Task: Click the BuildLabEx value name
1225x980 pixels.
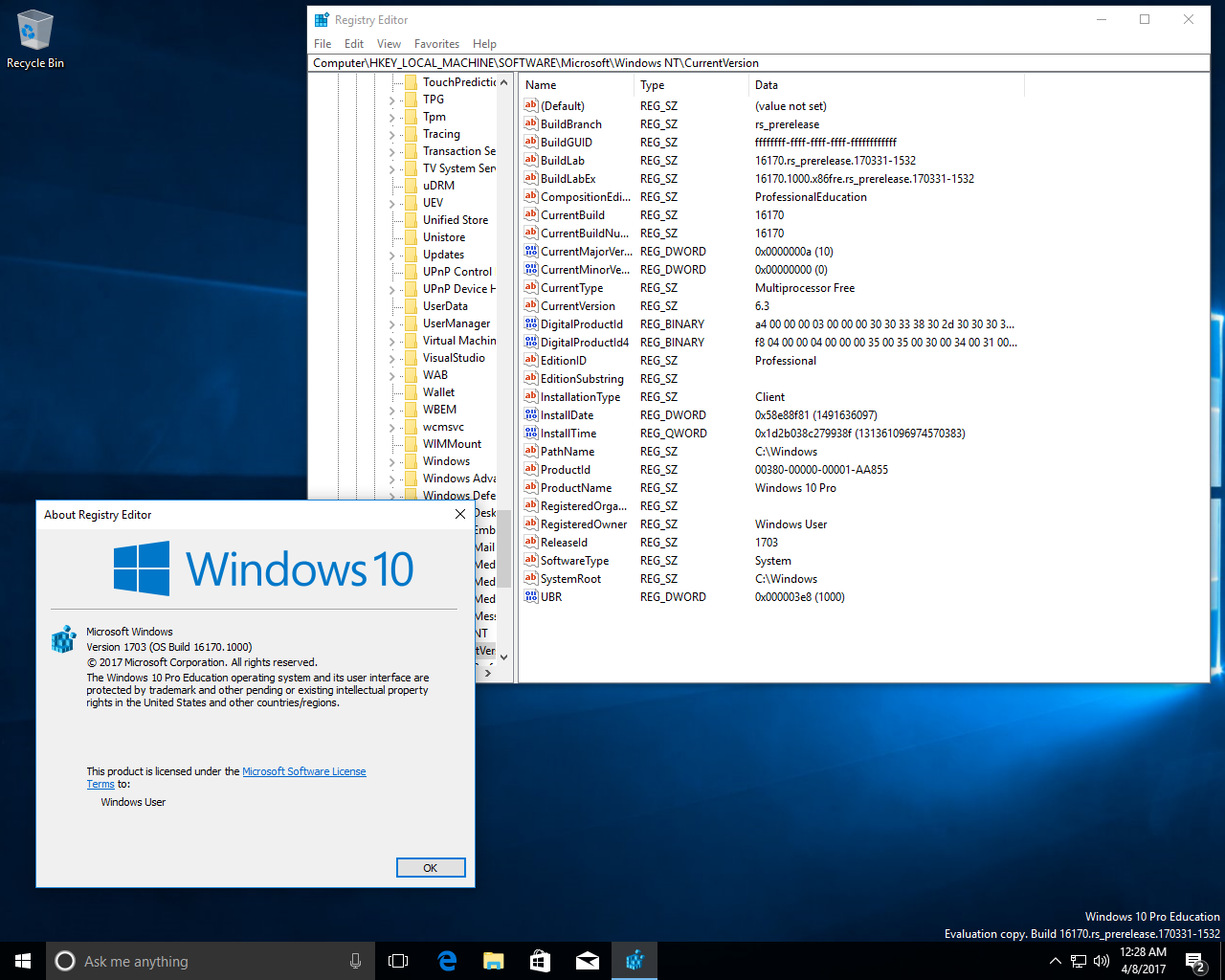Action: coord(568,178)
